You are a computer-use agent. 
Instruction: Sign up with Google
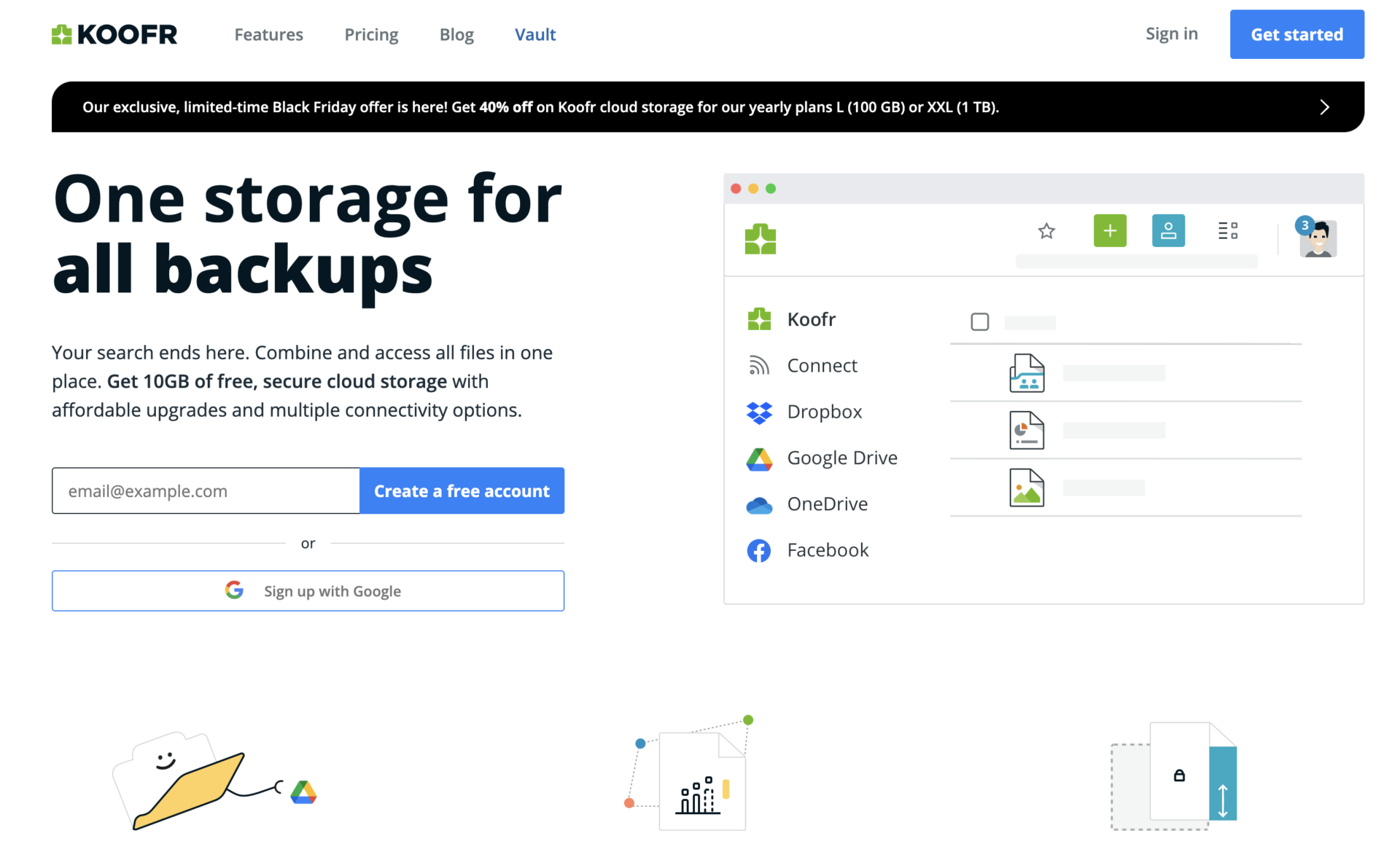click(308, 590)
